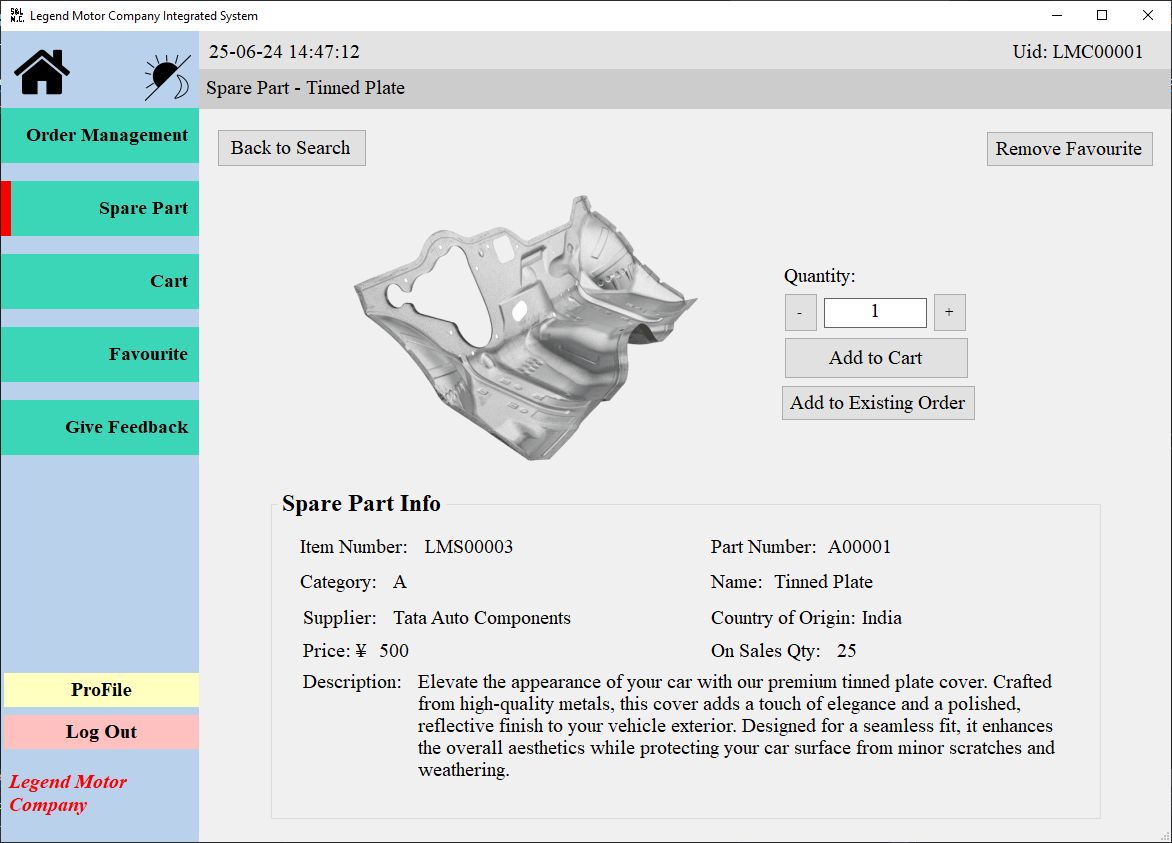Decrease quantity with the minus stepper

click(x=800, y=312)
